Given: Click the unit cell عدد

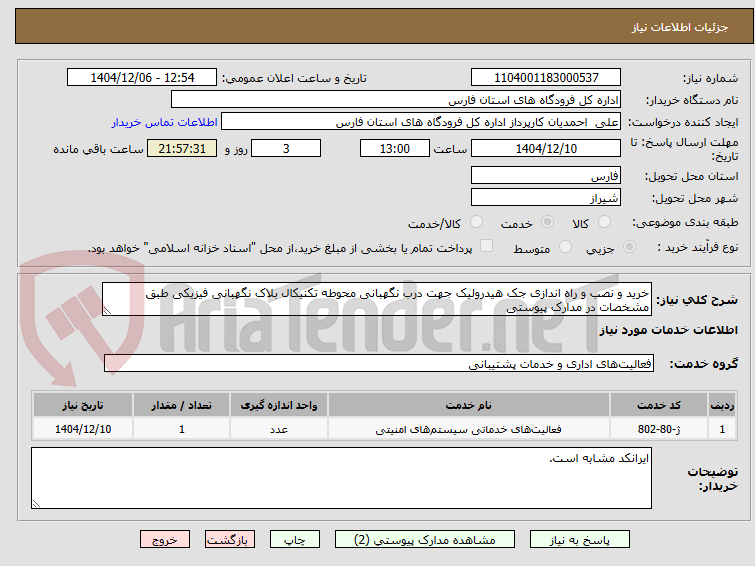Looking at the screenshot, I should 279,429.
